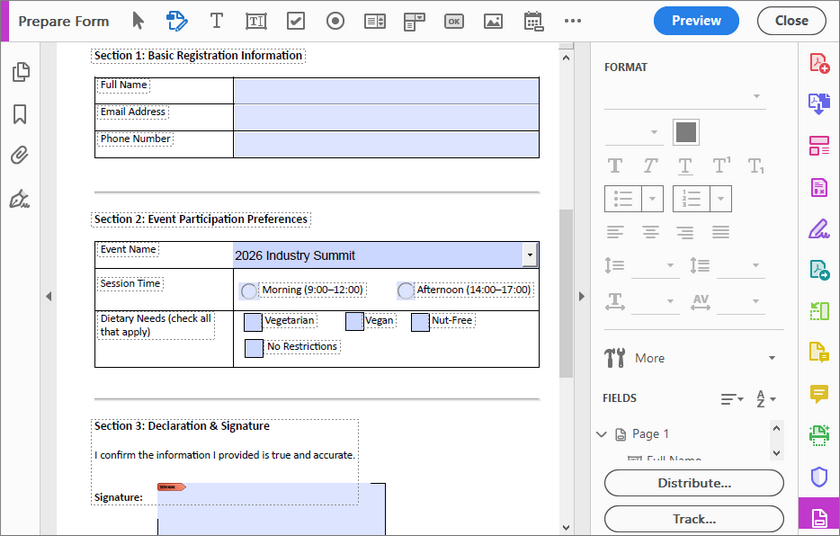840x536 pixels.
Task: Click the Signature field box
Action: click(x=271, y=509)
